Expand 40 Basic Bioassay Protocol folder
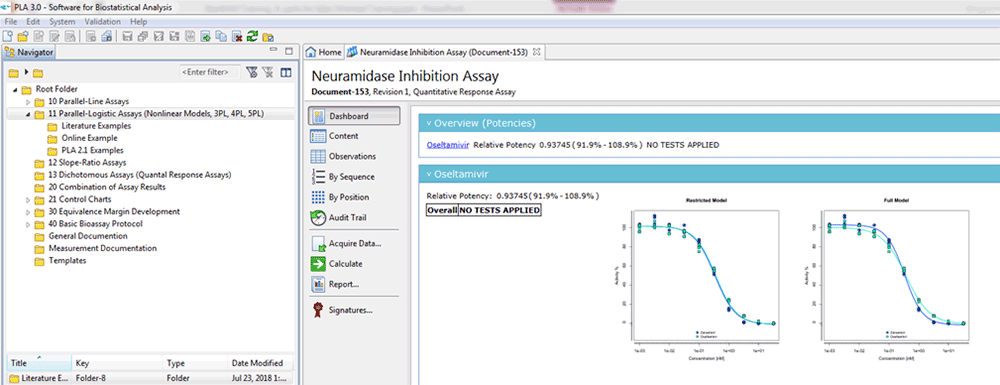The width and height of the screenshot is (1000, 385). [x=27, y=224]
